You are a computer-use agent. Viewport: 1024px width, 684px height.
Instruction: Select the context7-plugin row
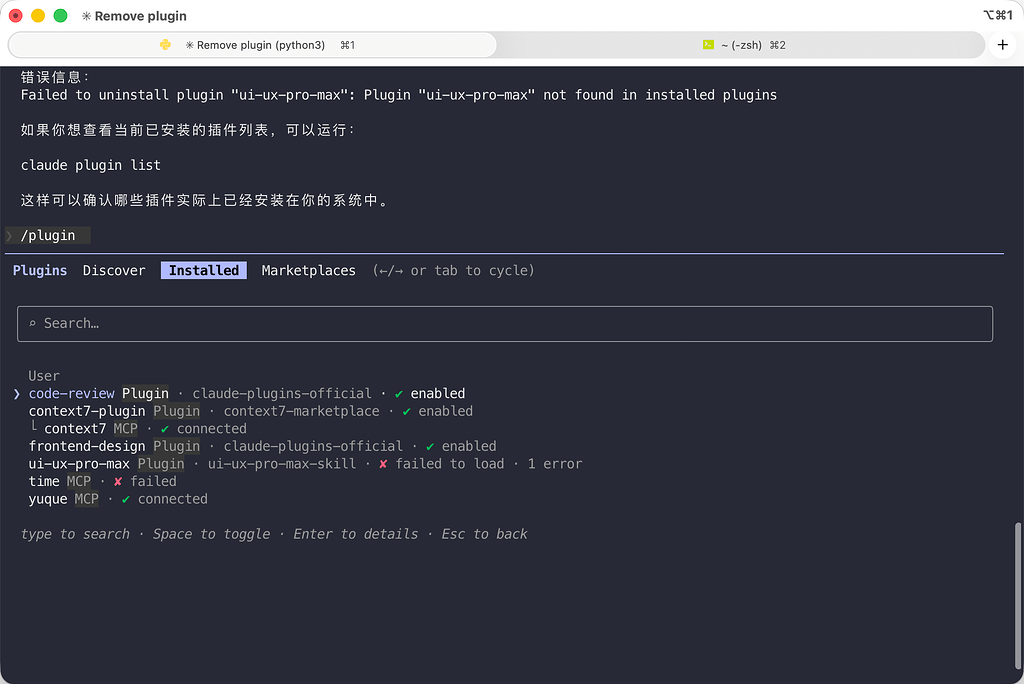coord(251,411)
